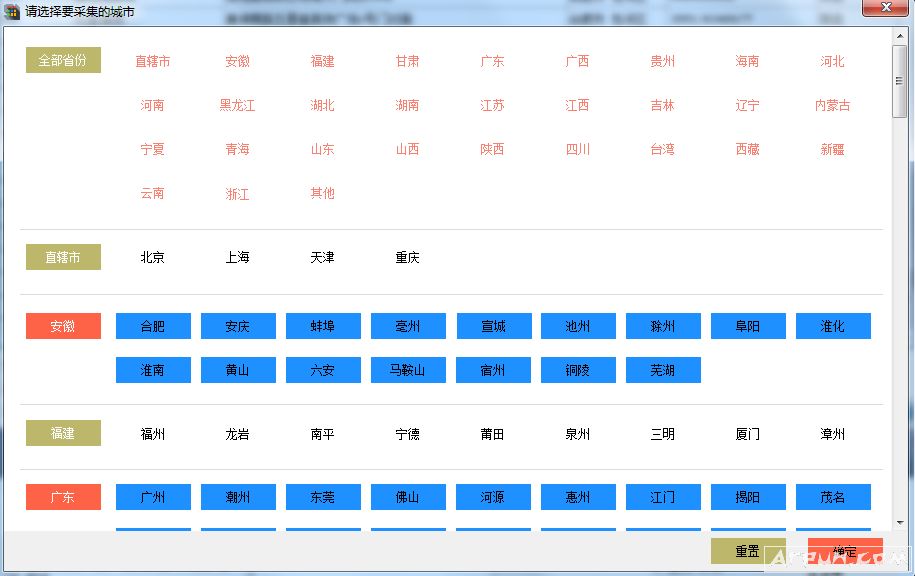This screenshot has height=576, width=915.
Task: Select the 内蒙古 province link
Action: click(x=832, y=105)
